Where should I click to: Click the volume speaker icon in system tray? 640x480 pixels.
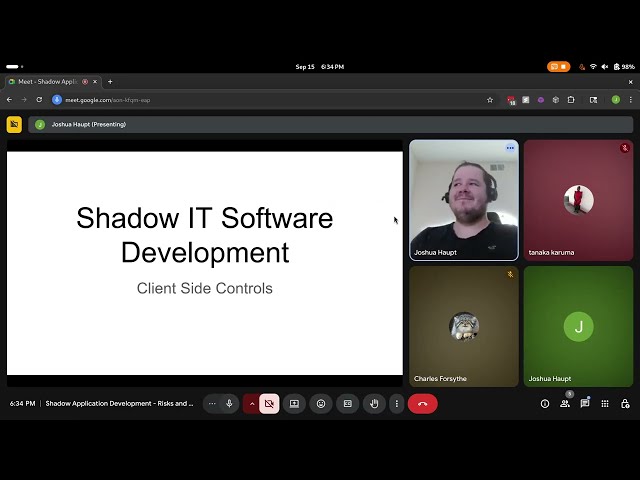[x=604, y=67]
